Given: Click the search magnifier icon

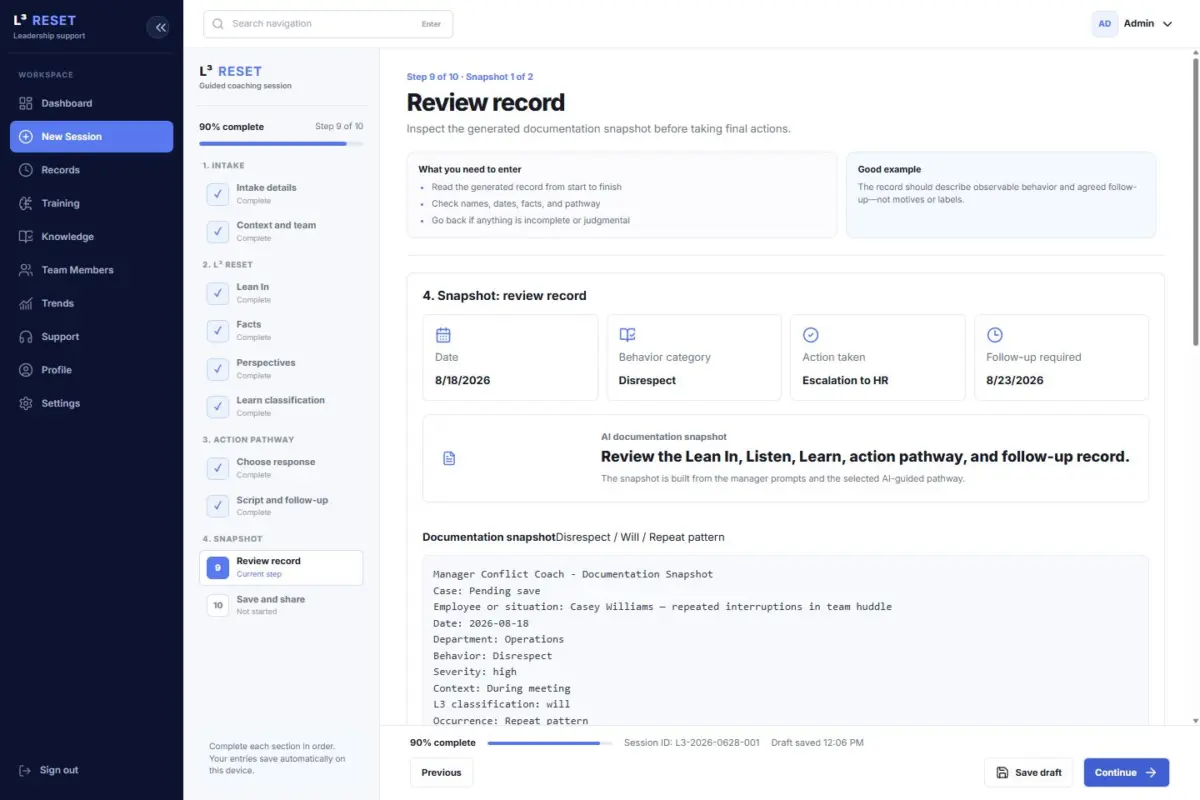Looking at the screenshot, I should click(218, 24).
